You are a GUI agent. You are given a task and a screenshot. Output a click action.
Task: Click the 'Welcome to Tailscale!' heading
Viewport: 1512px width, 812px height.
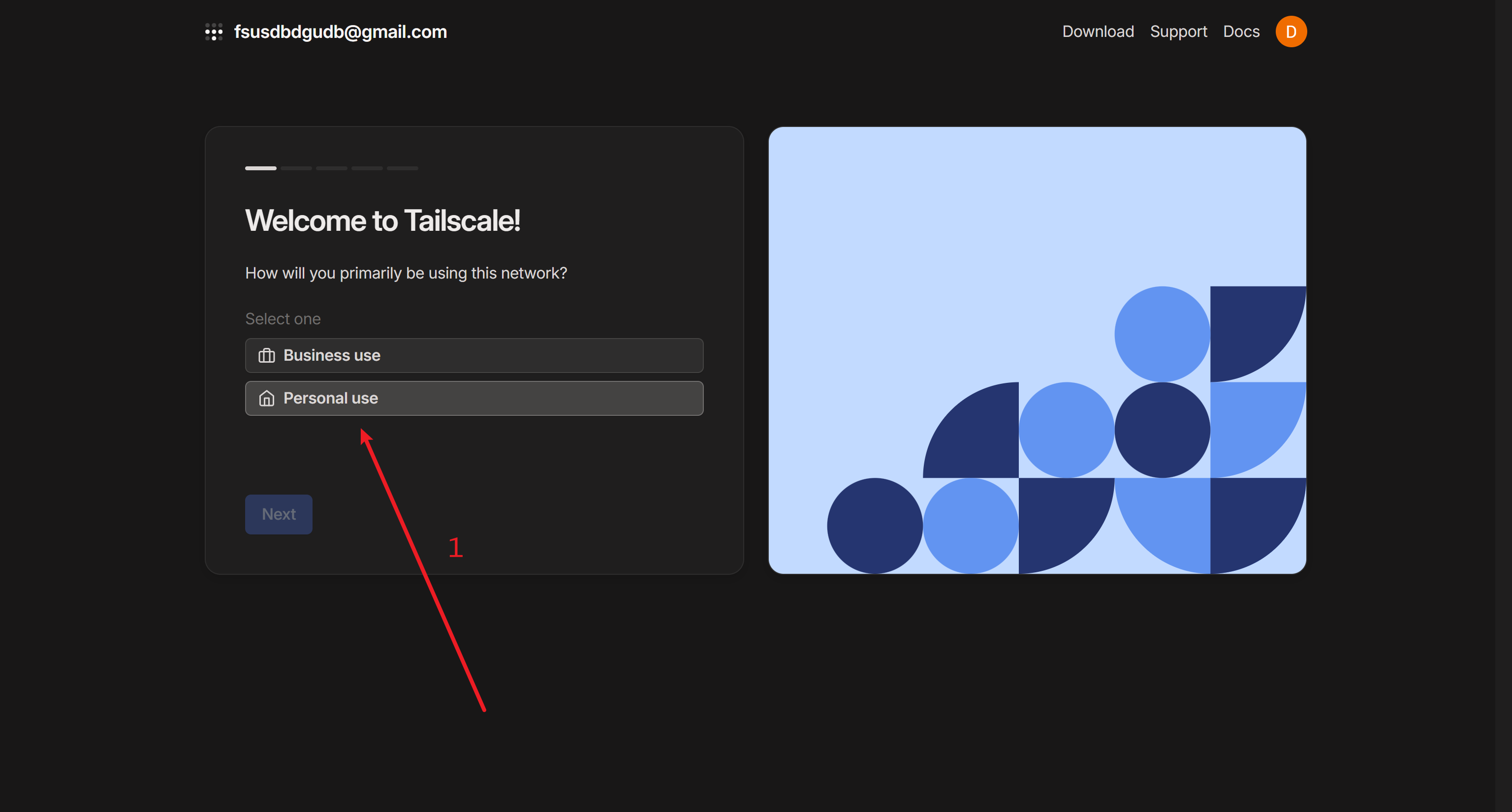pos(383,220)
